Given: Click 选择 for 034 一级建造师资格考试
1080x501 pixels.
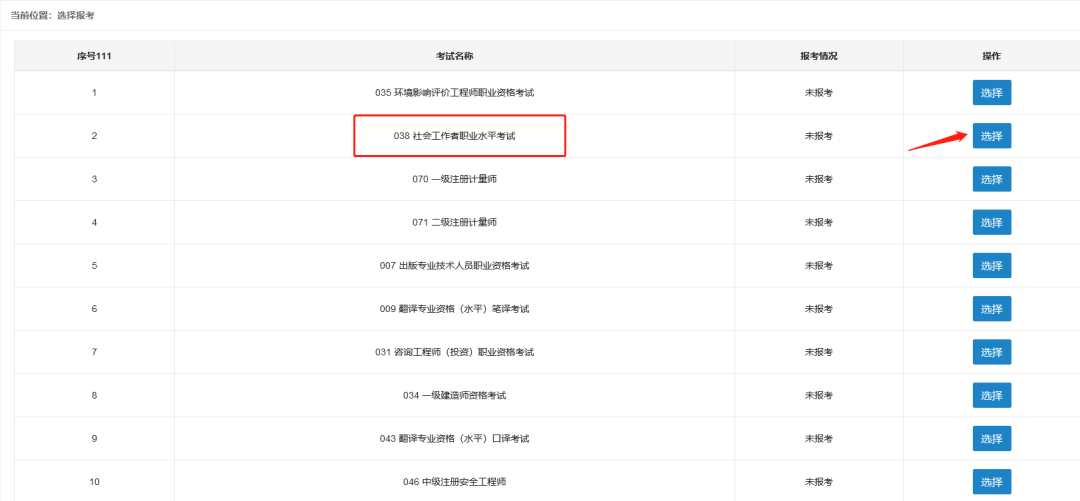Looking at the screenshot, I should (x=992, y=396).
